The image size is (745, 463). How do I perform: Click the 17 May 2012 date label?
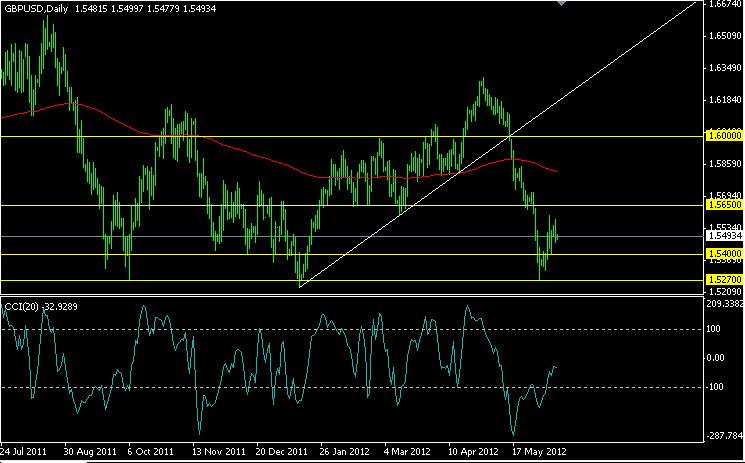pyautogui.click(x=539, y=451)
